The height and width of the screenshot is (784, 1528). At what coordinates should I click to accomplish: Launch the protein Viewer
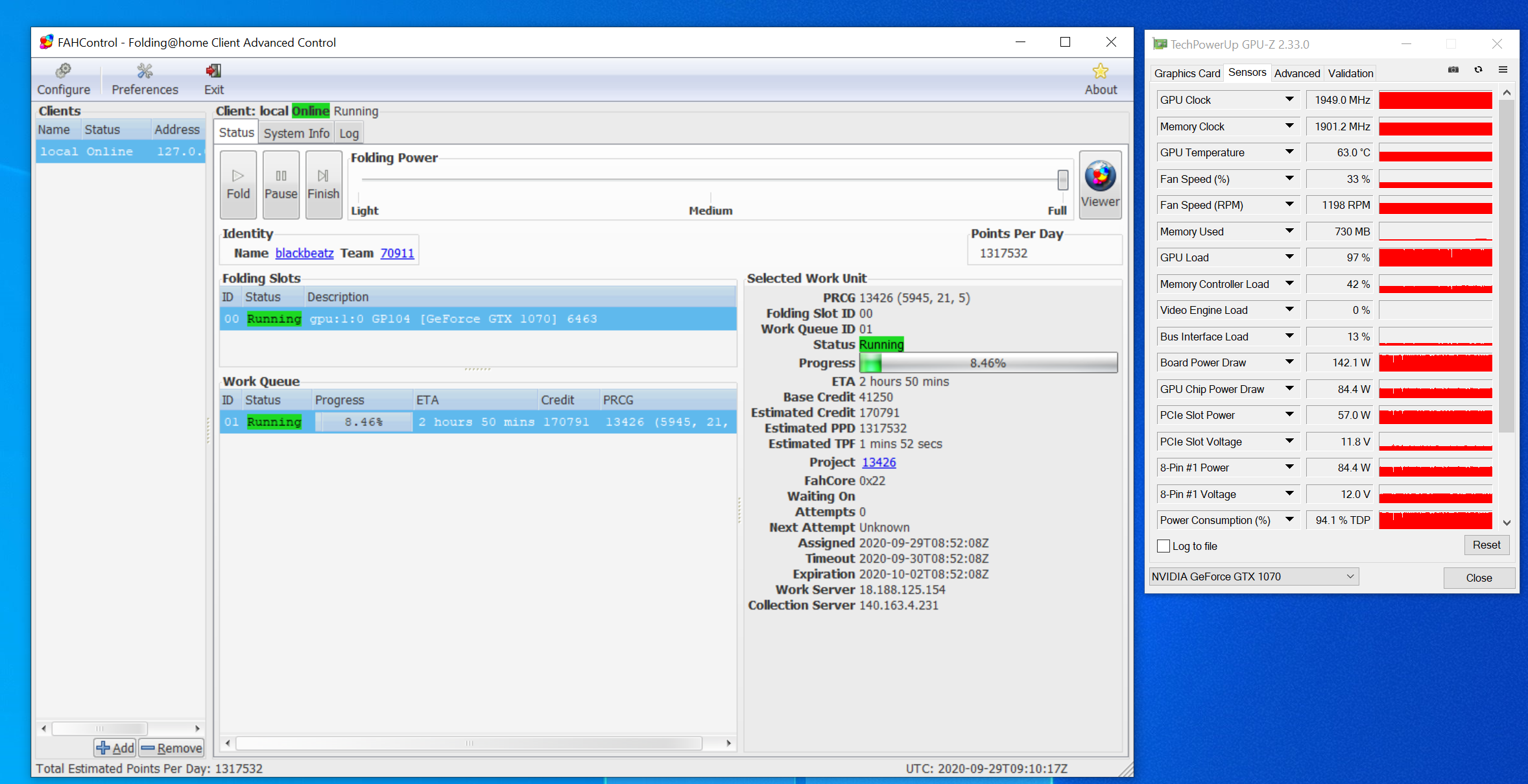[x=1100, y=184]
